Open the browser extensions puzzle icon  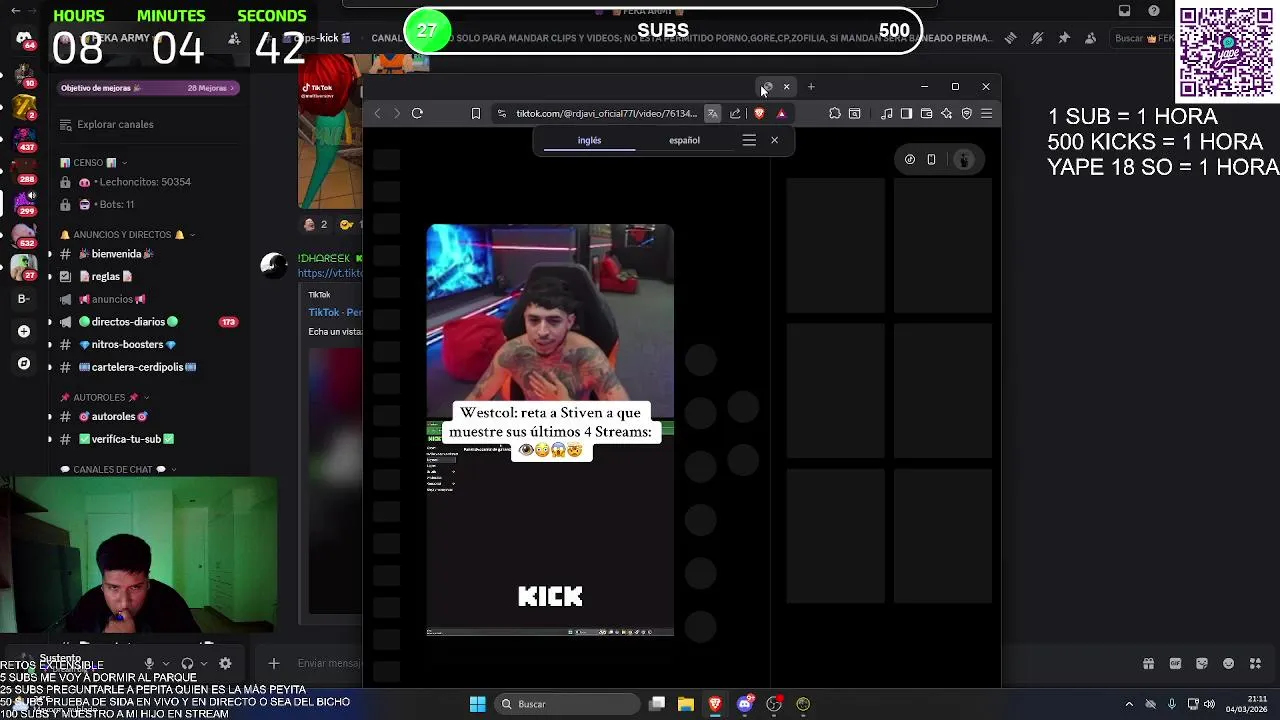(x=834, y=113)
